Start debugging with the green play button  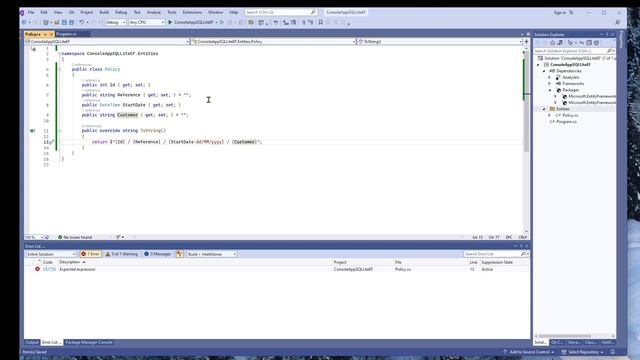171,22
